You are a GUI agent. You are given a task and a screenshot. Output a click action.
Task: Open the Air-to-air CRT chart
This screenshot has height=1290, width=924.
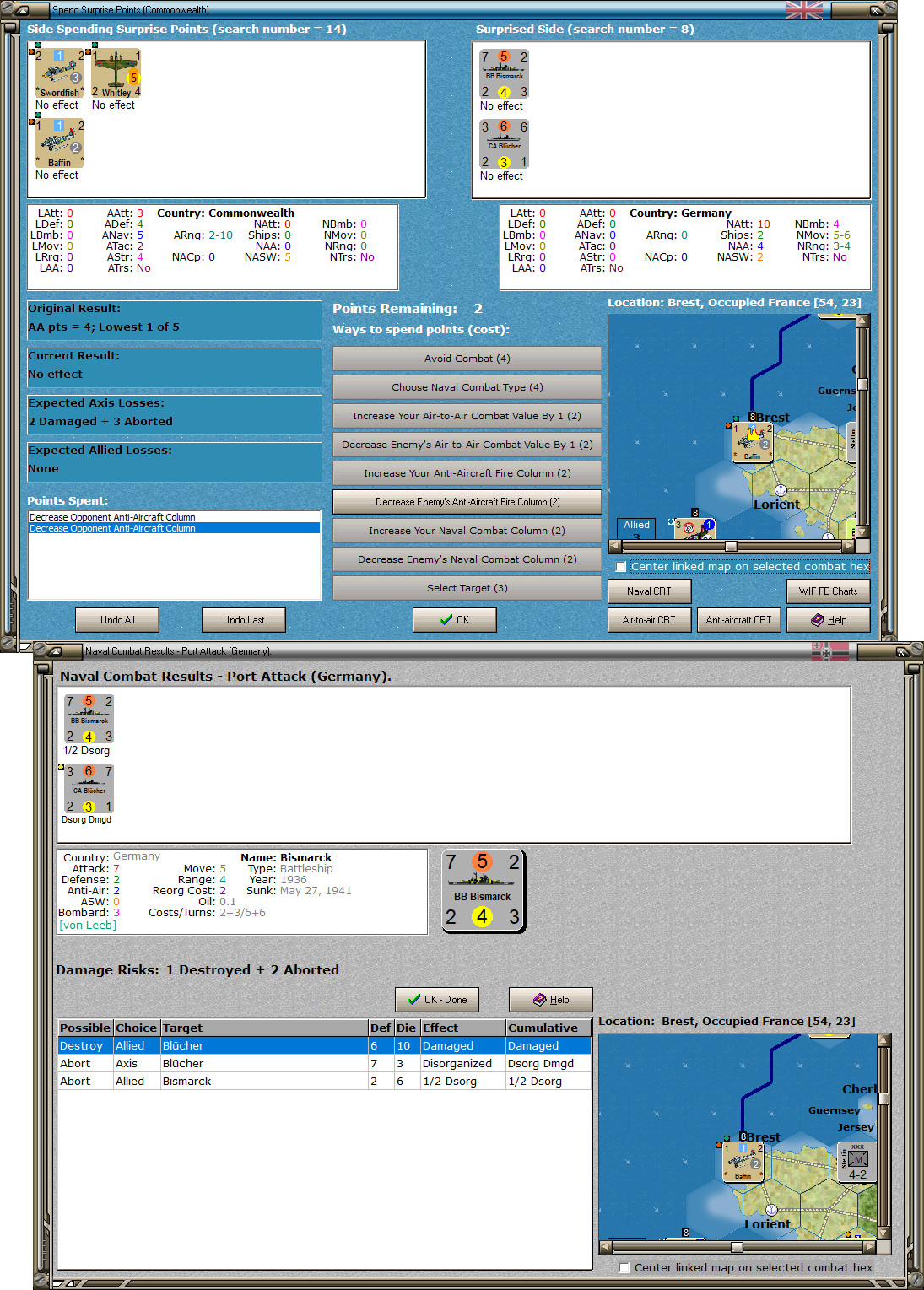click(x=649, y=620)
